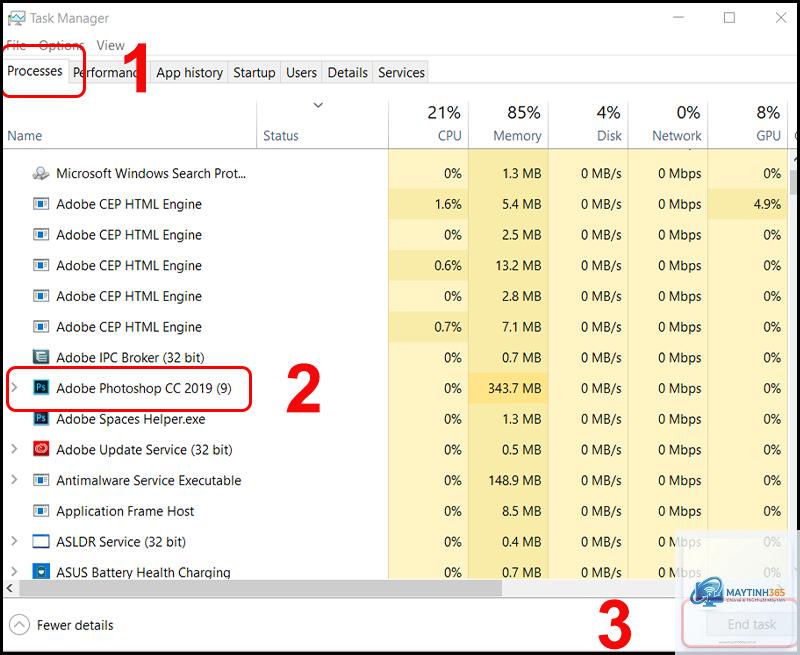
Task: Select the Antimalware Service Executable name text
Action: click(x=148, y=481)
